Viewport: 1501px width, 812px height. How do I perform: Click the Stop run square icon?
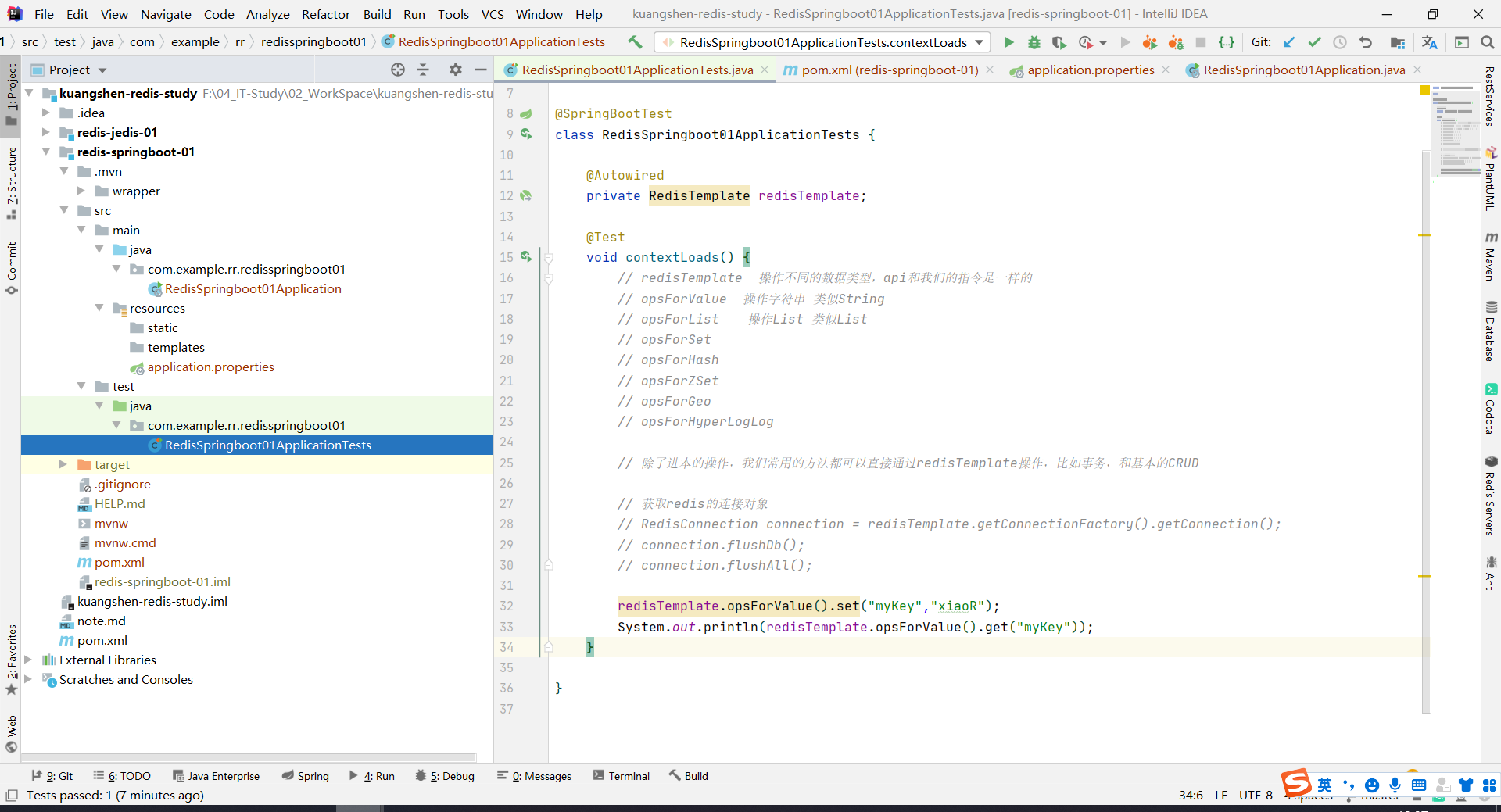(x=1201, y=42)
